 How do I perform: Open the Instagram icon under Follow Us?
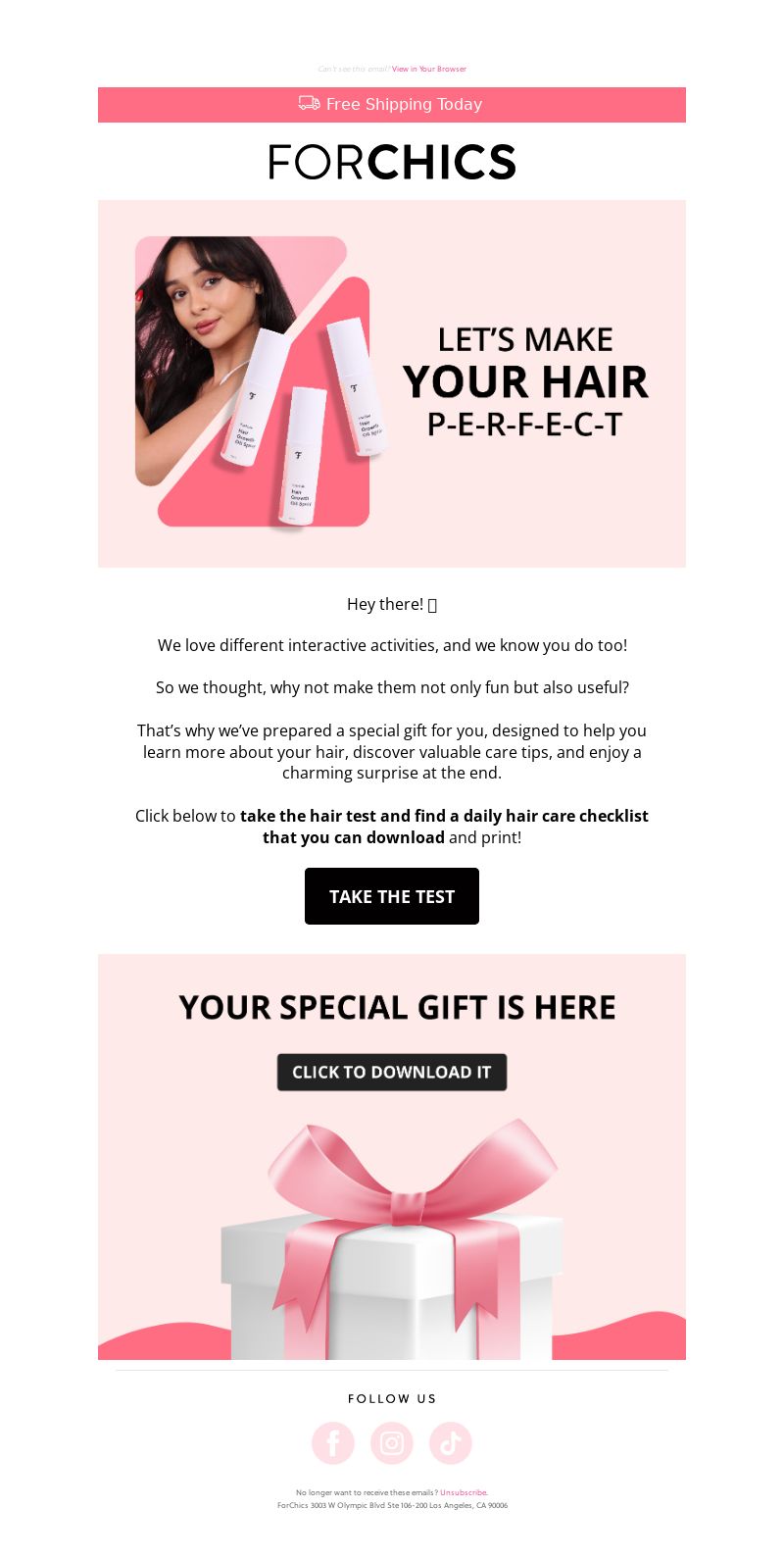pos(392,1443)
